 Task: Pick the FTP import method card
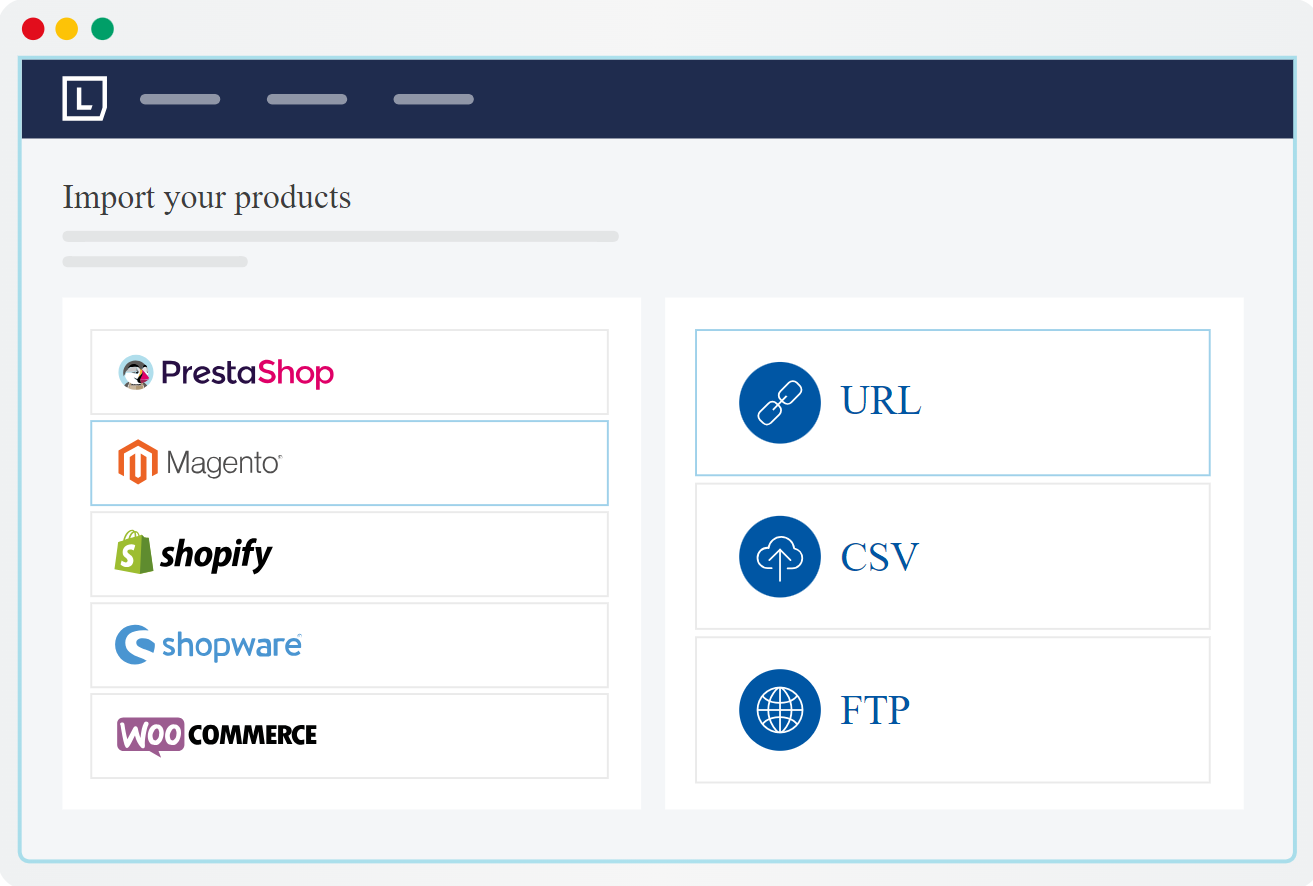click(953, 710)
